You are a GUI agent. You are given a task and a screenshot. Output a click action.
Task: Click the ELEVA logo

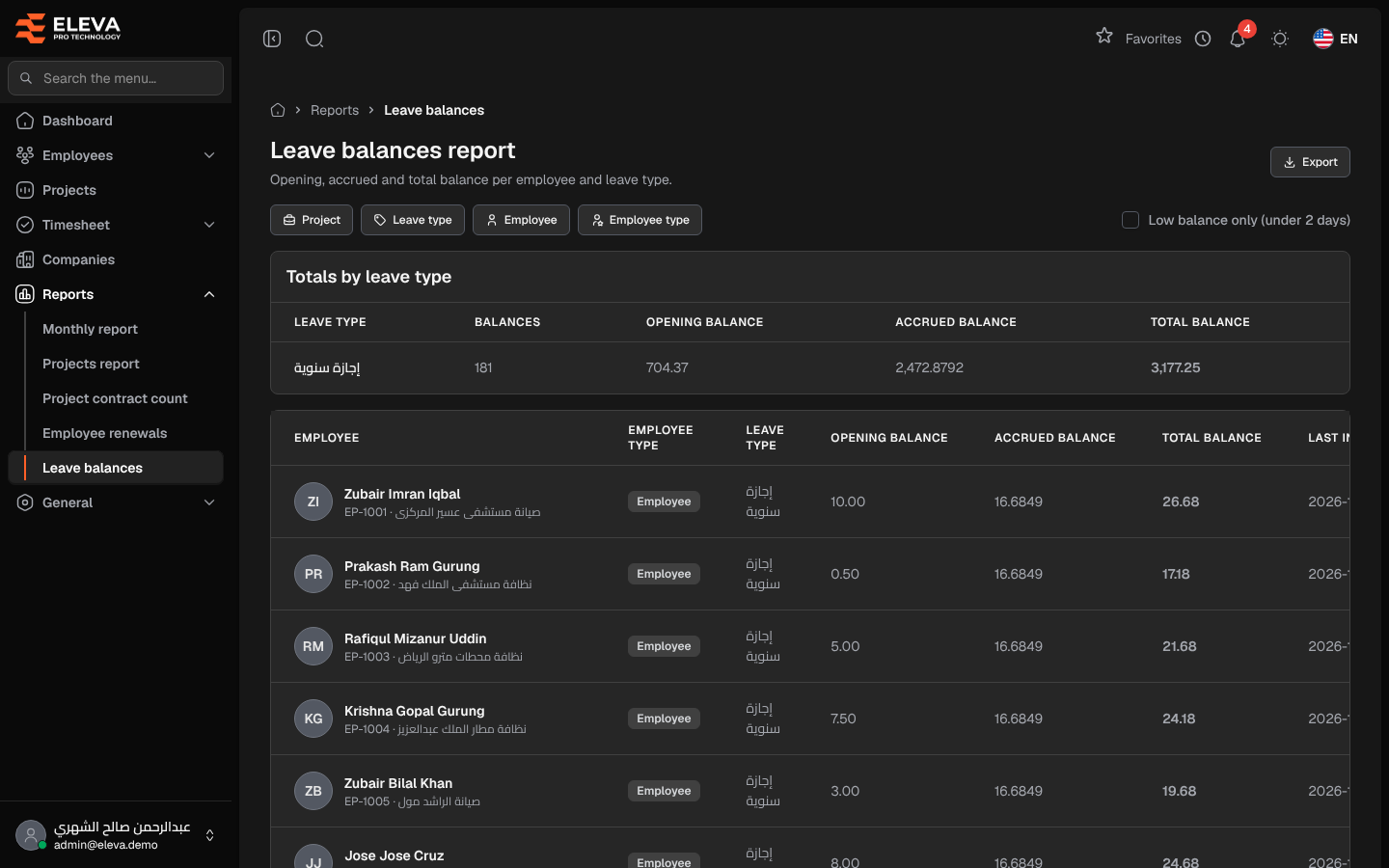click(68, 28)
